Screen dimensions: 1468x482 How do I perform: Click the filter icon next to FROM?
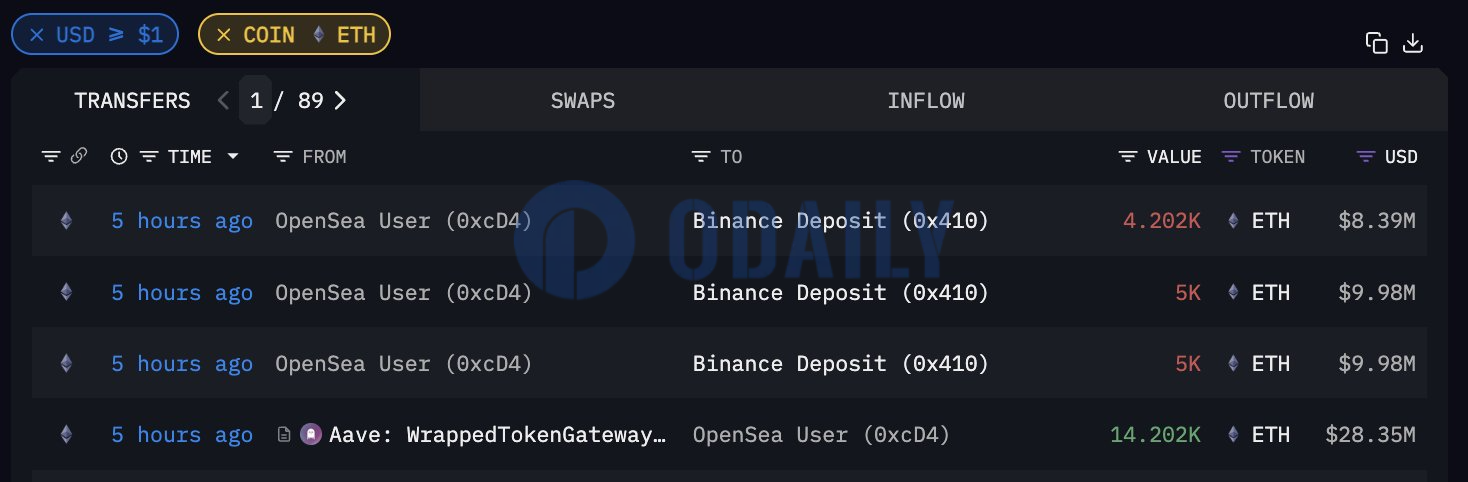click(x=283, y=157)
